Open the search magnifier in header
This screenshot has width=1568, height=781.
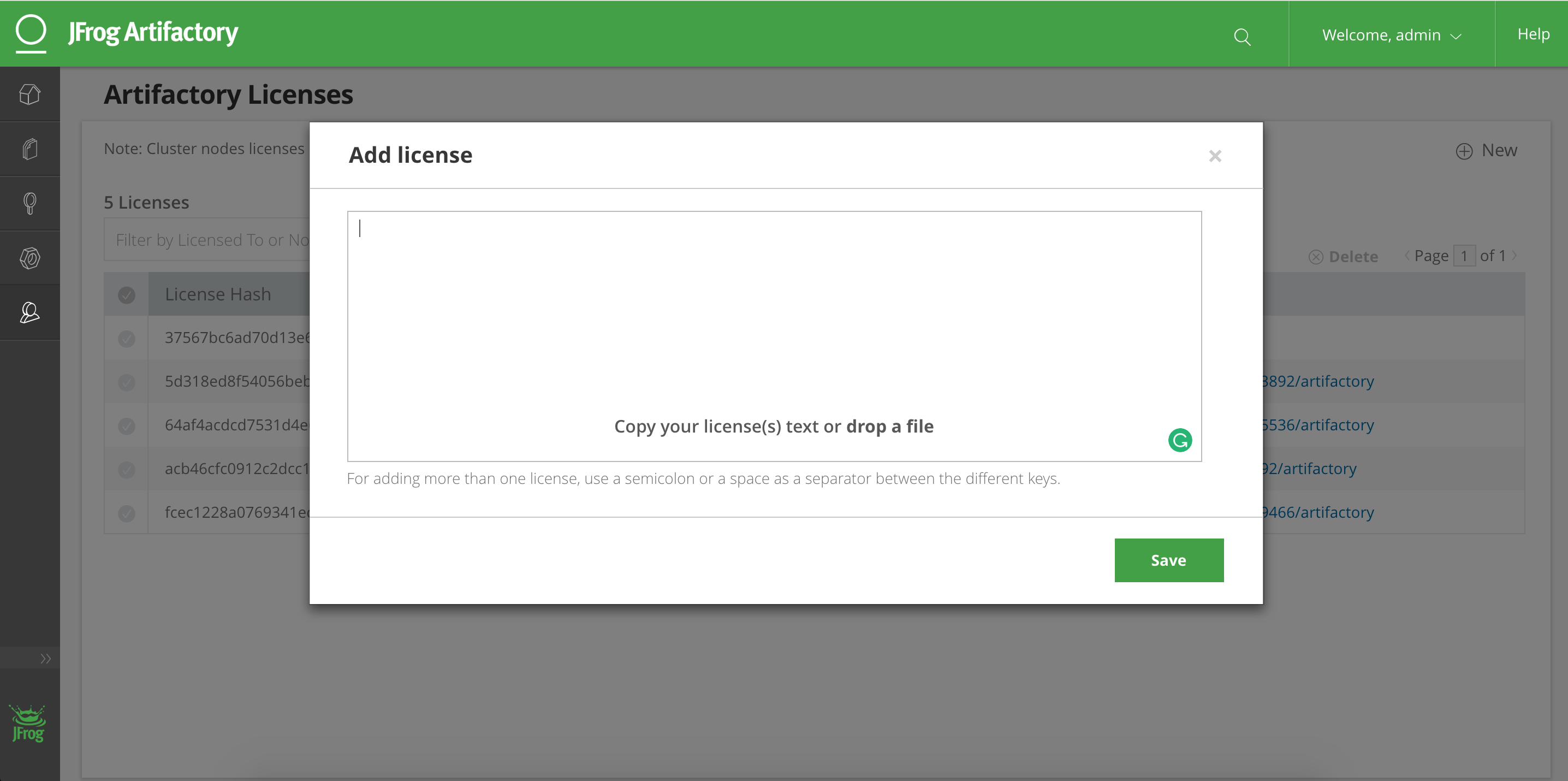click(x=1242, y=37)
